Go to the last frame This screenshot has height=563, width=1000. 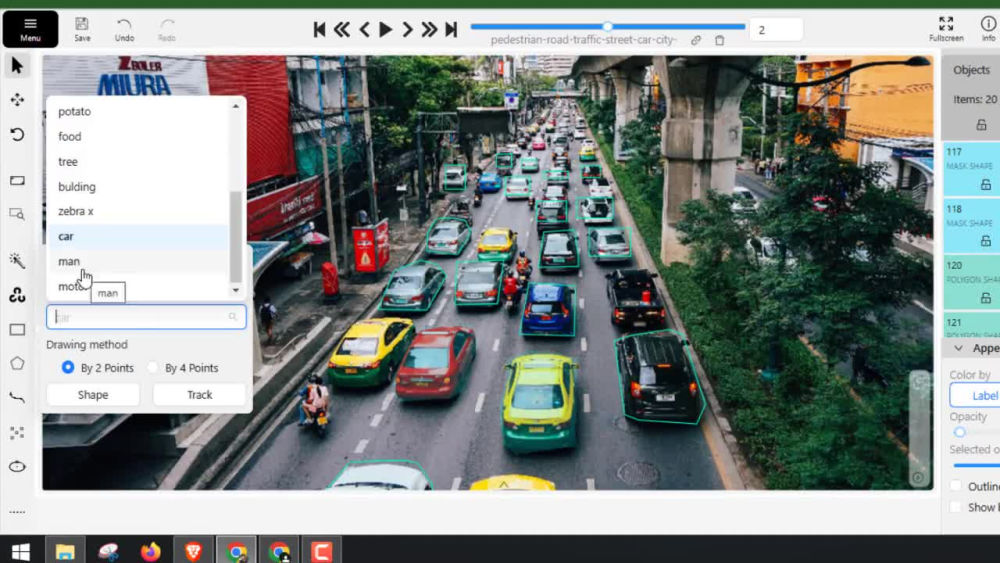tap(451, 29)
